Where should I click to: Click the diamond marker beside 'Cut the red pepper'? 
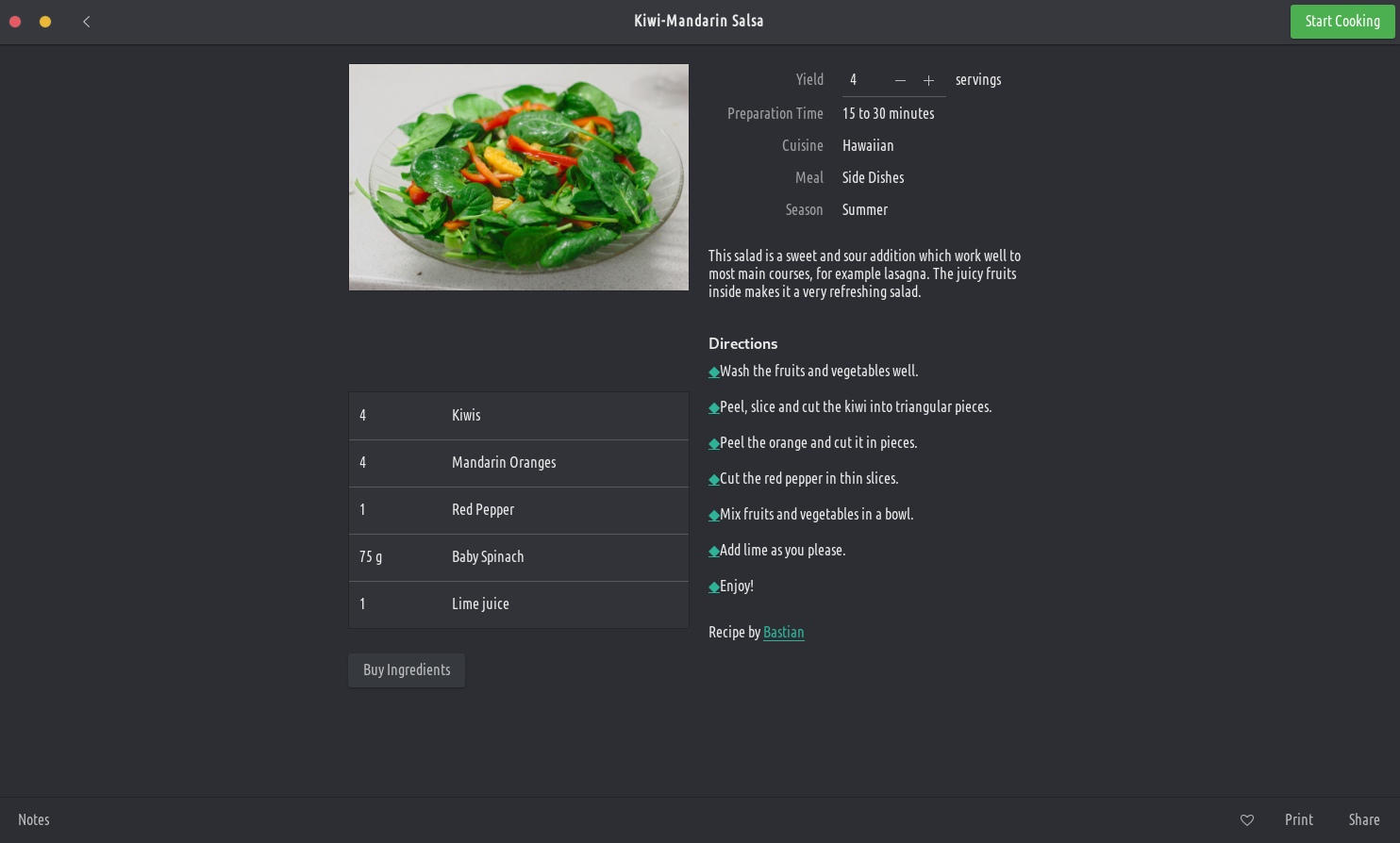(714, 480)
